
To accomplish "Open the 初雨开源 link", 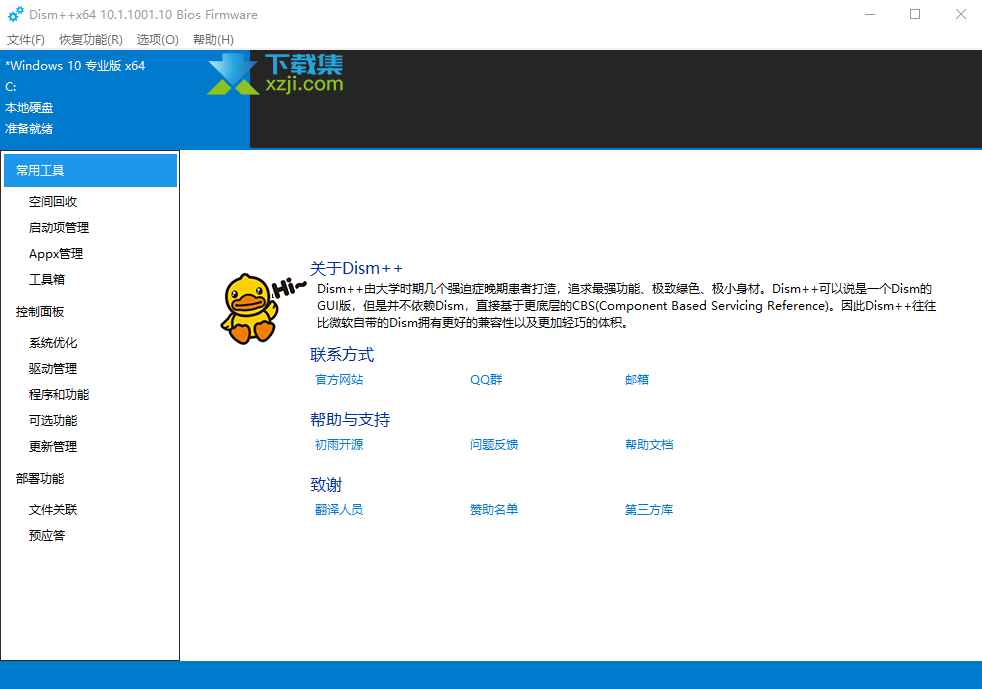I will 339,445.
